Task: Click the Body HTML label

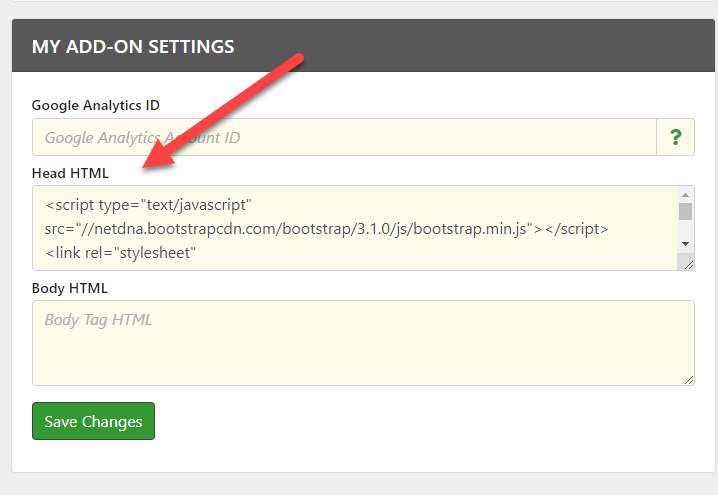Action: [70, 288]
